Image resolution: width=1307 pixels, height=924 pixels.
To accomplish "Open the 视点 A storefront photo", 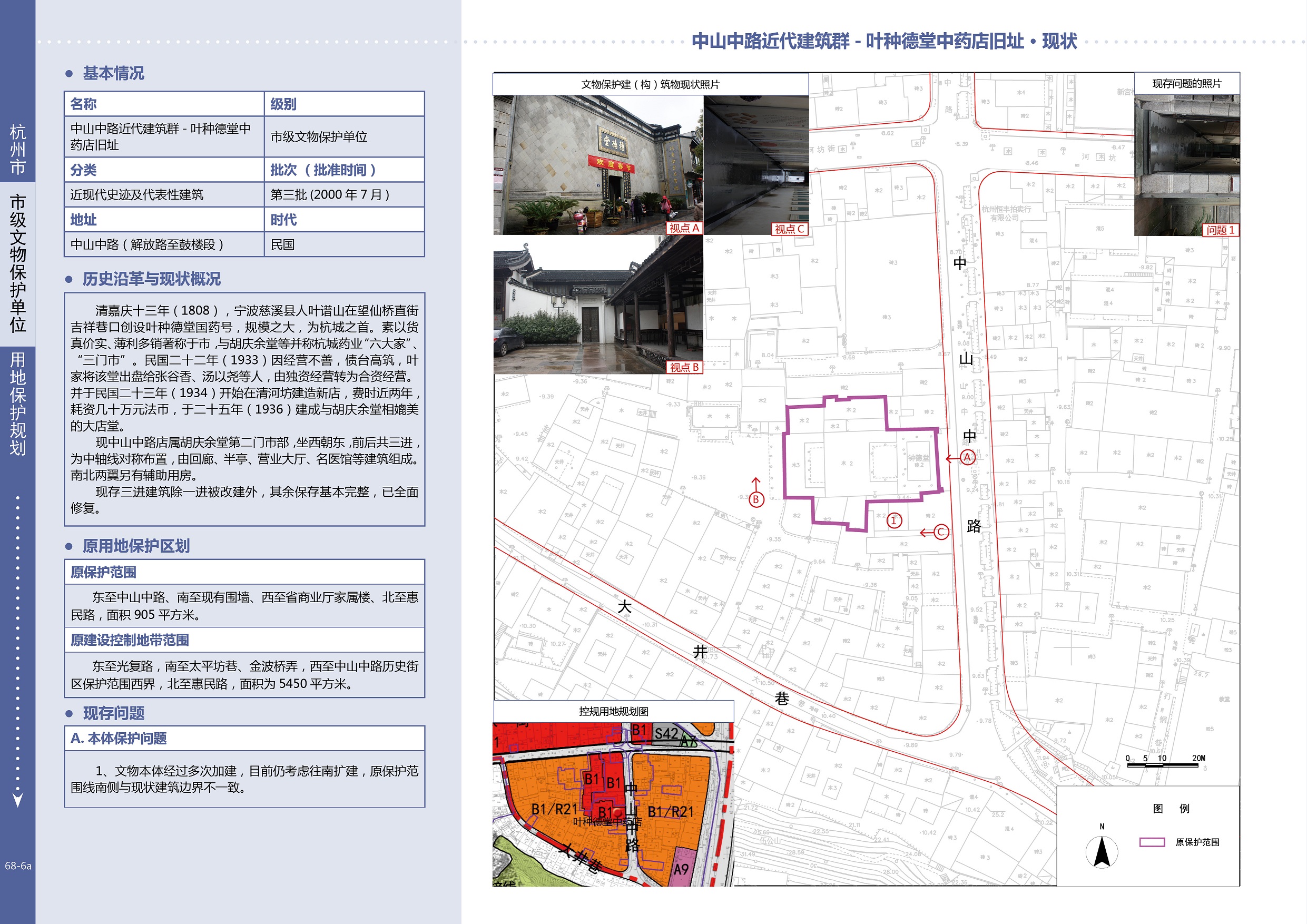I will [x=598, y=165].
